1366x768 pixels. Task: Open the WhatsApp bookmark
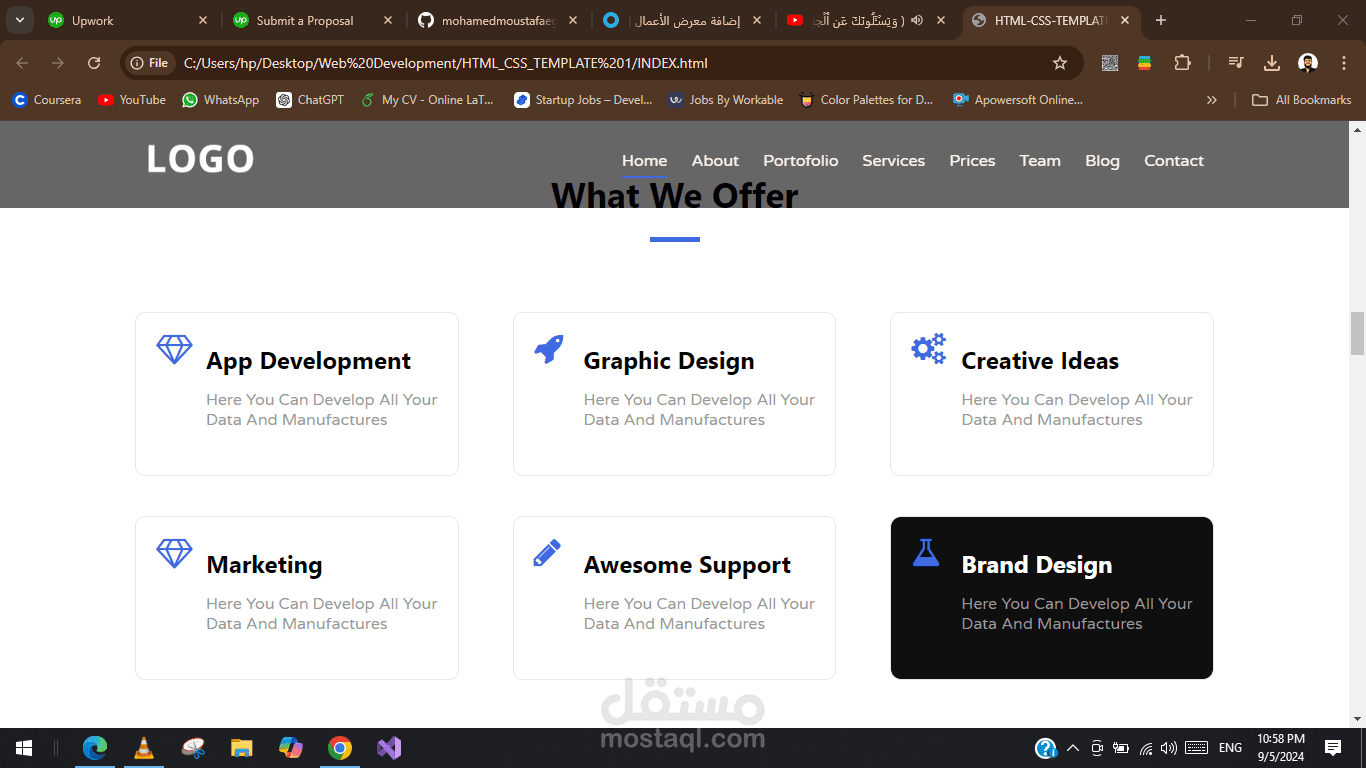[221, 100]
